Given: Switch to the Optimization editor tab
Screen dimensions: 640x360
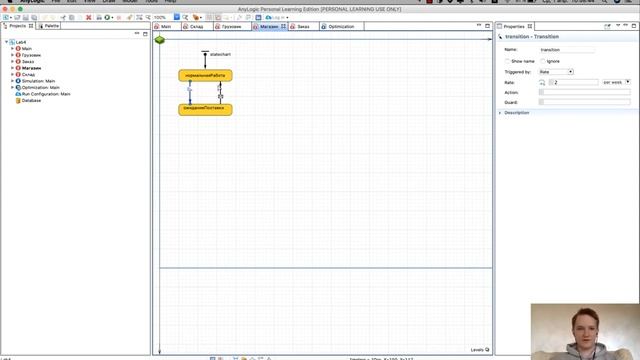Looking at the screenshot, I should pos(341,27).
